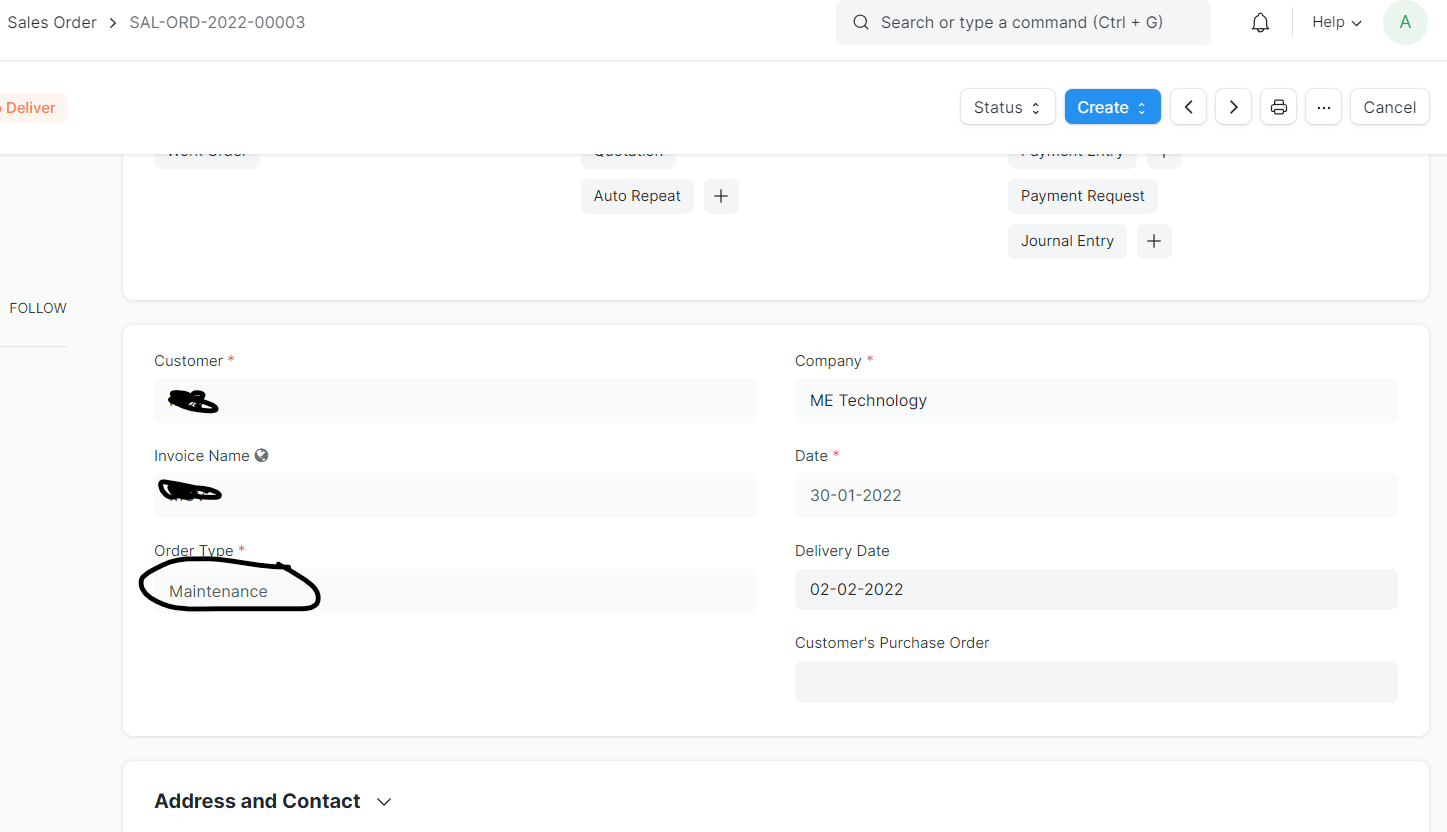Navigate to the previous document
This screenshot has height=832, width=1447.
[1188, 107]
